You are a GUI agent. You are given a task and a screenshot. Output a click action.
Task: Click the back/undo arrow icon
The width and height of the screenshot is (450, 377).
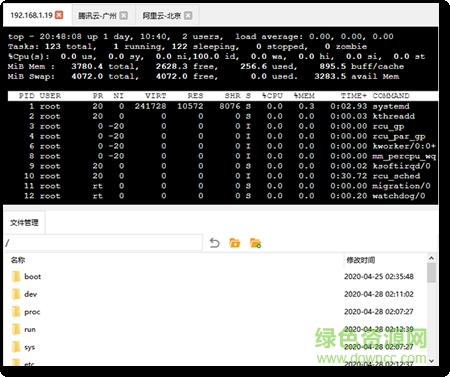tap(215, 243)
